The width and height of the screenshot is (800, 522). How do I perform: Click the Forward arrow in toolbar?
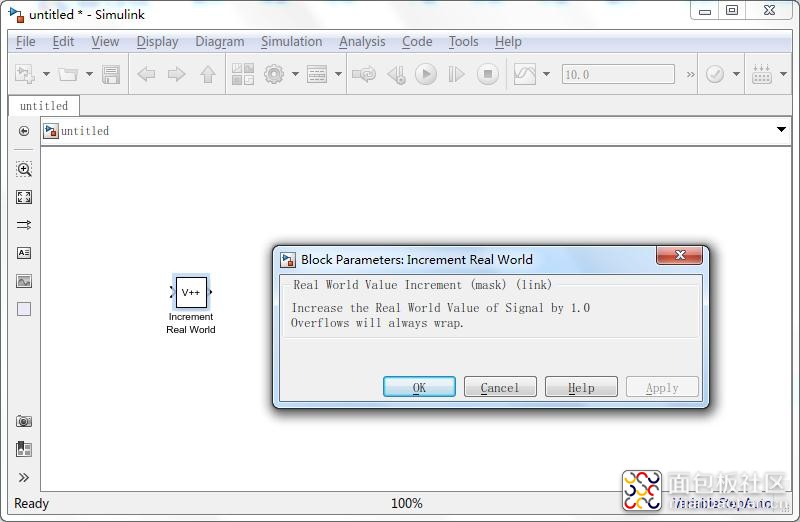177,74
